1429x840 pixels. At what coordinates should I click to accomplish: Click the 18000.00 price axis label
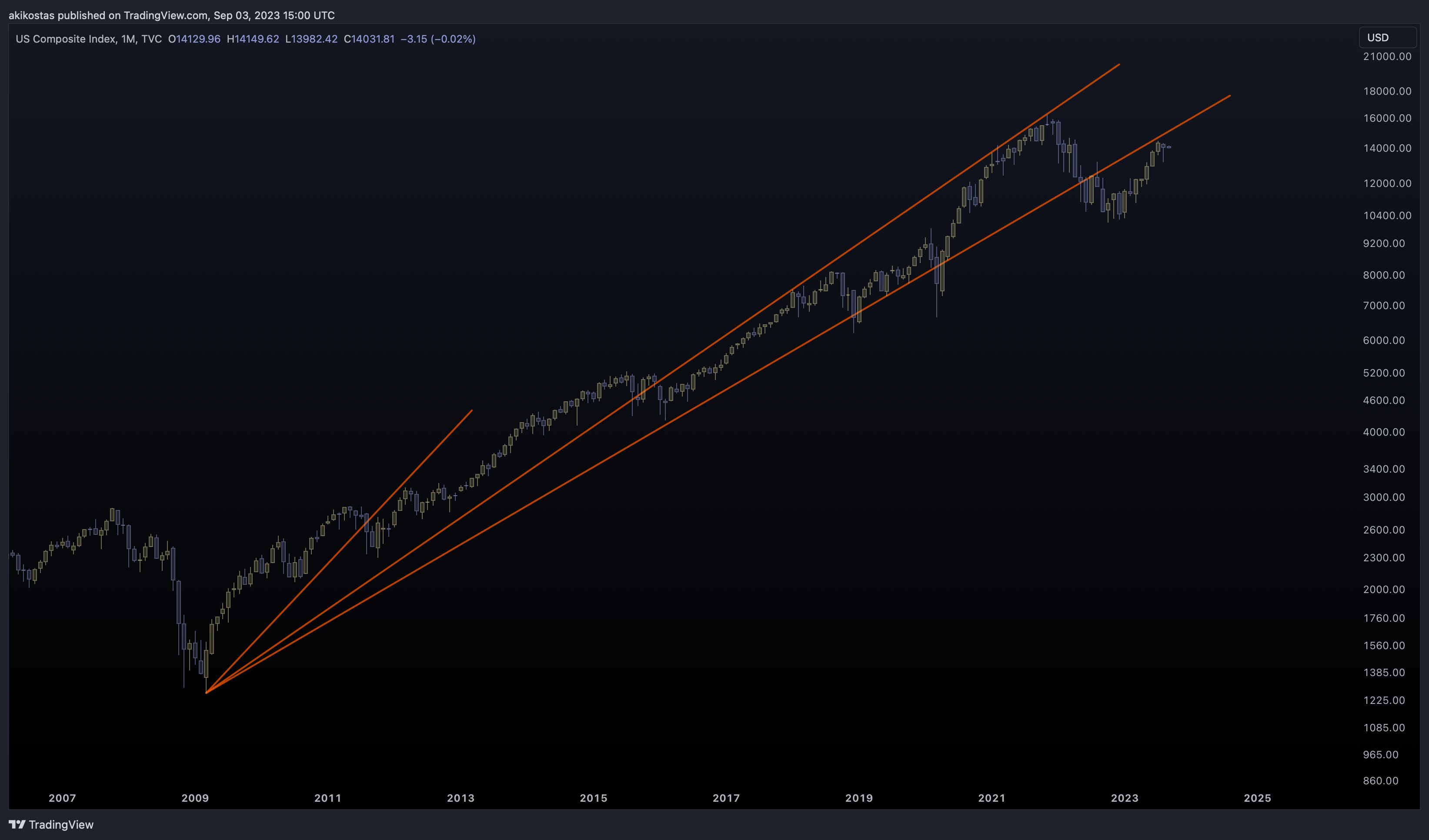click(1387, 91)
